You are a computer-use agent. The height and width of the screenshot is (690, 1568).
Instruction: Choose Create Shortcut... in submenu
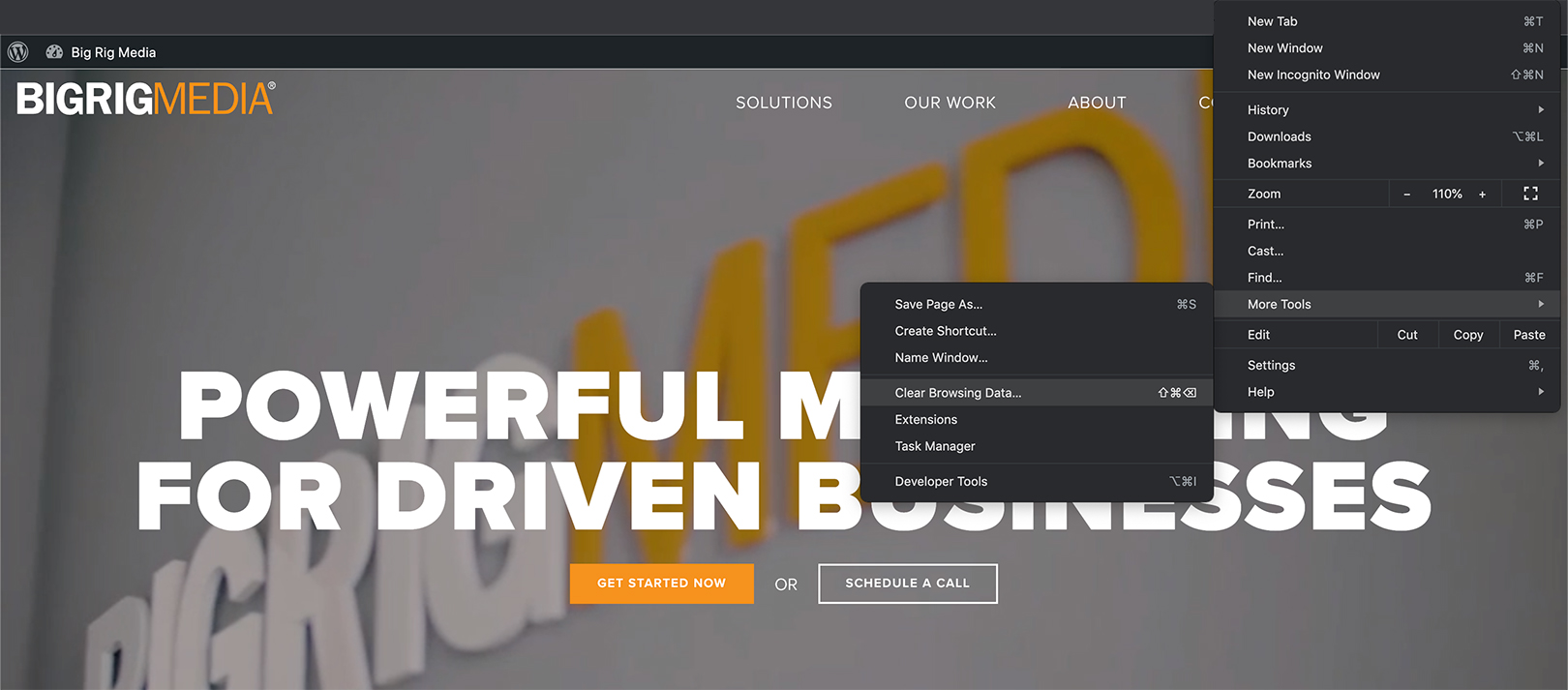1037,331
